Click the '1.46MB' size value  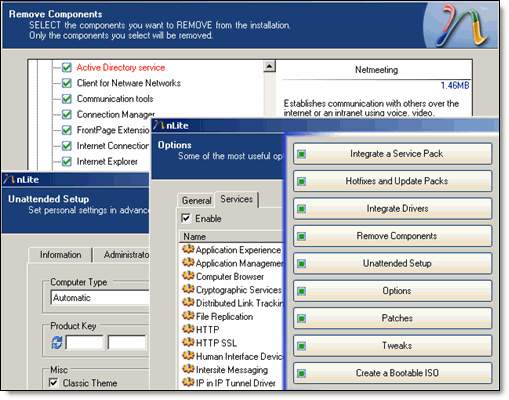pos(455,86)
